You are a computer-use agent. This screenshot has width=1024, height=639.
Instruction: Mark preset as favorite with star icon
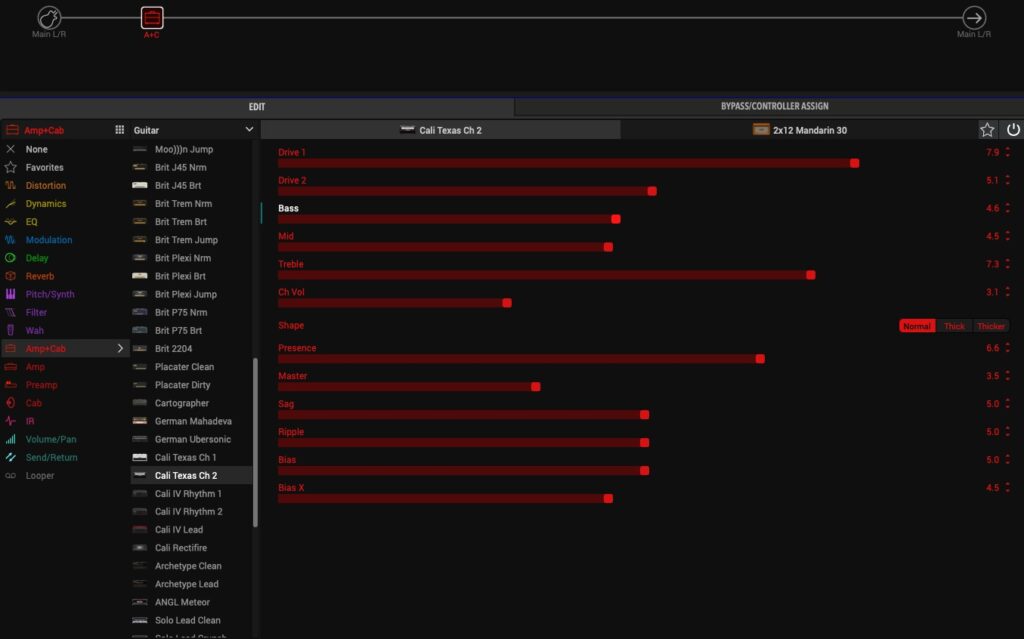(987, 130)
